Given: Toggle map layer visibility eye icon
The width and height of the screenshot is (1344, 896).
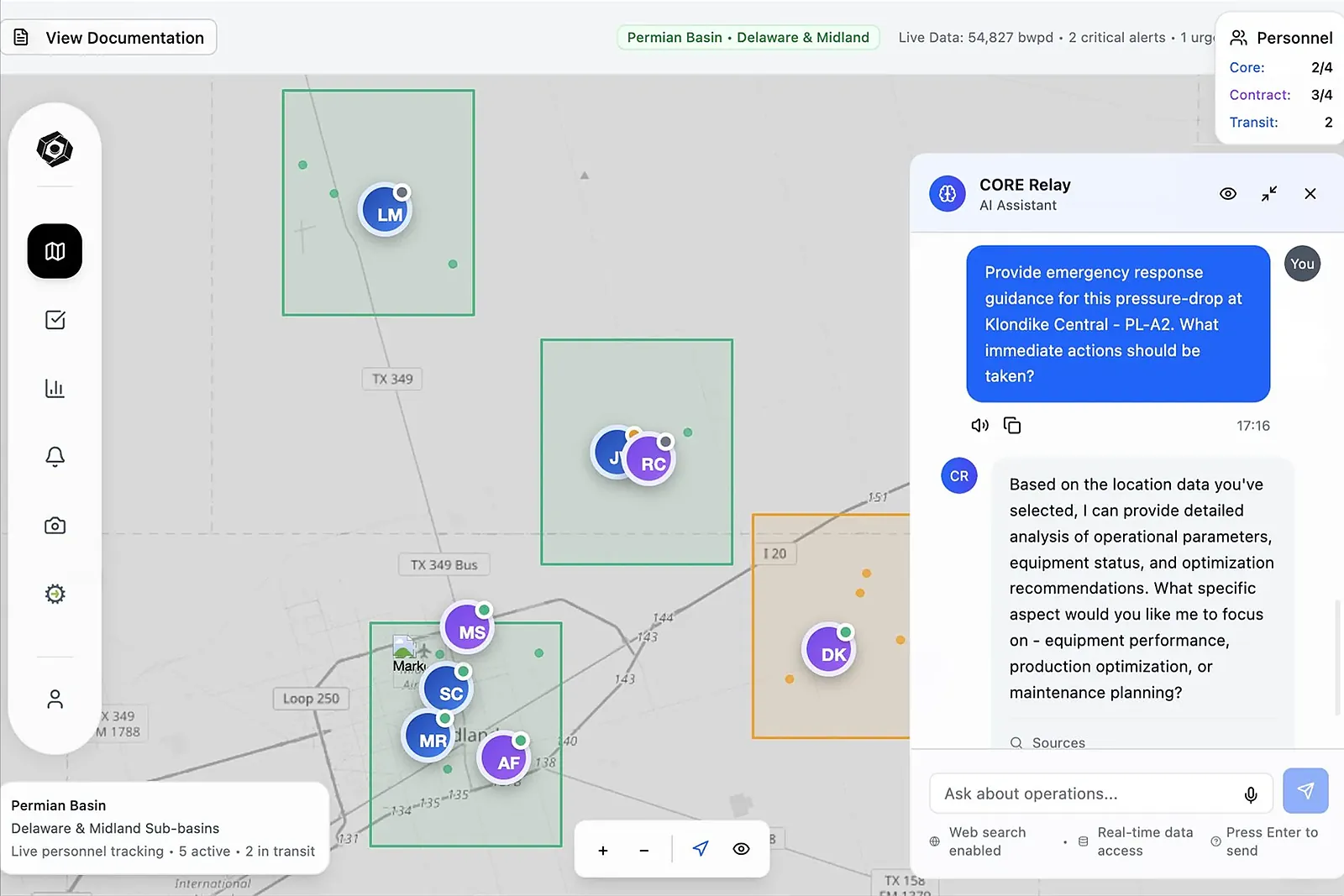Looking at the screenshot, I should (741, 849).
